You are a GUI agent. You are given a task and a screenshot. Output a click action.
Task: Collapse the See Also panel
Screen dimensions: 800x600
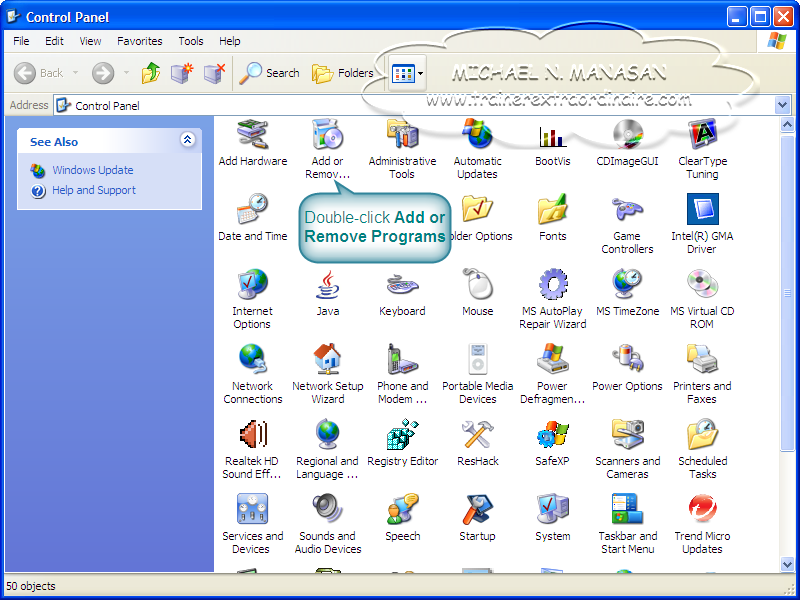187,141
